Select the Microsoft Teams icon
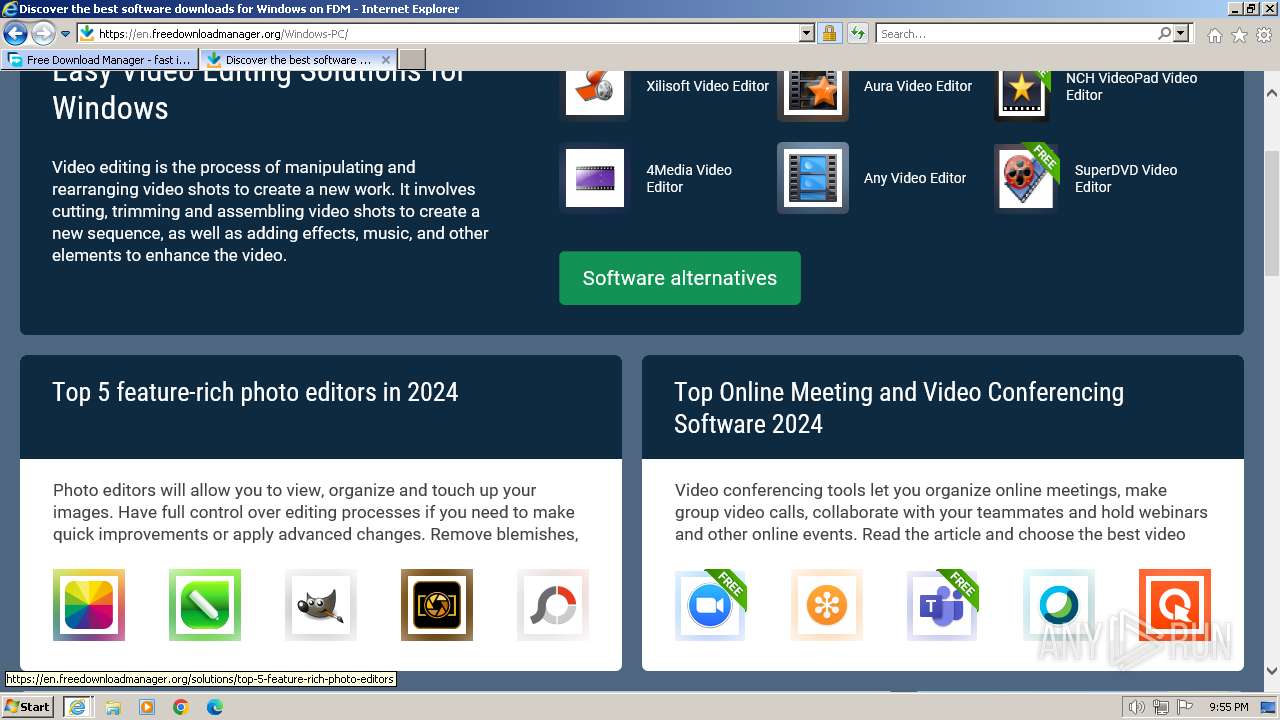Viewport: 1280px width, 720px height. point(943,605)
